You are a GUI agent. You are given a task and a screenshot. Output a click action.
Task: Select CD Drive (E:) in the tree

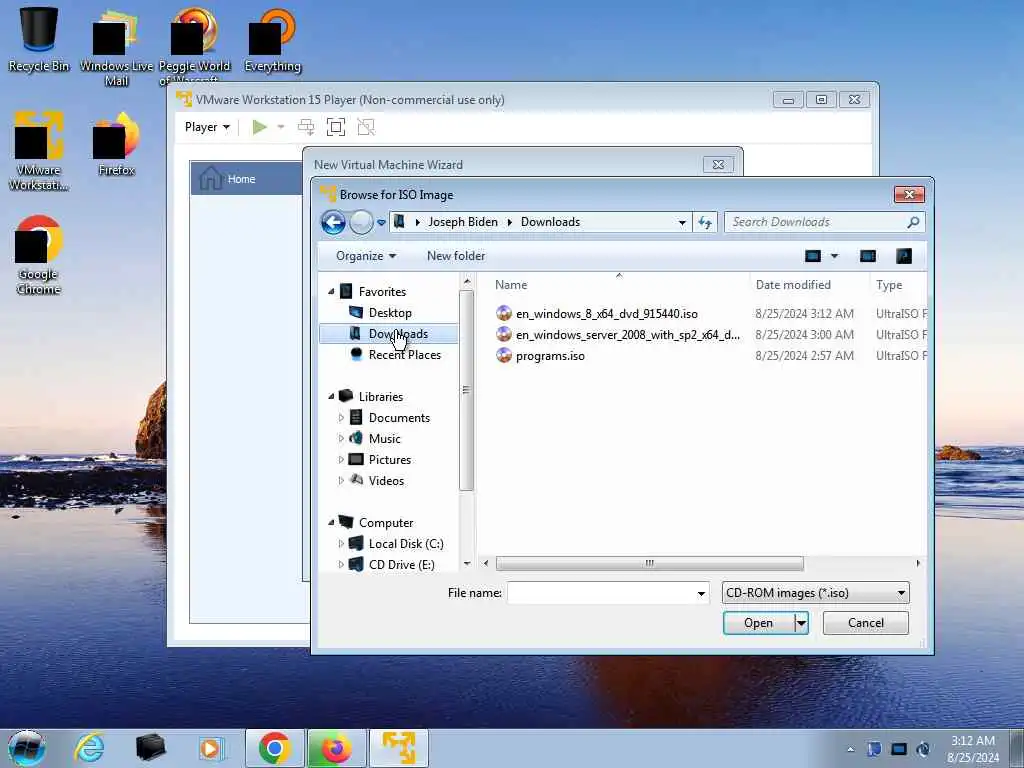401,565
